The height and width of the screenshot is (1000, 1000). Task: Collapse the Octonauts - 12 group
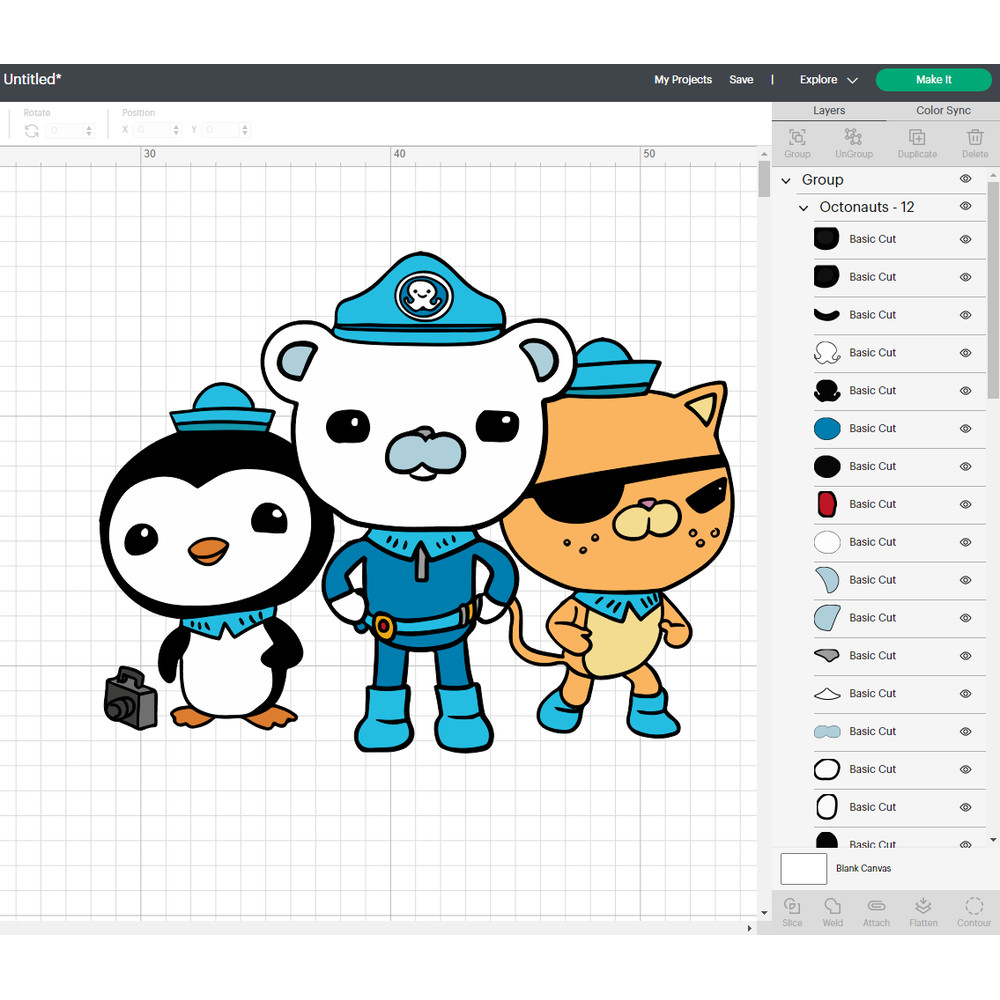click(x=803, y=207)
